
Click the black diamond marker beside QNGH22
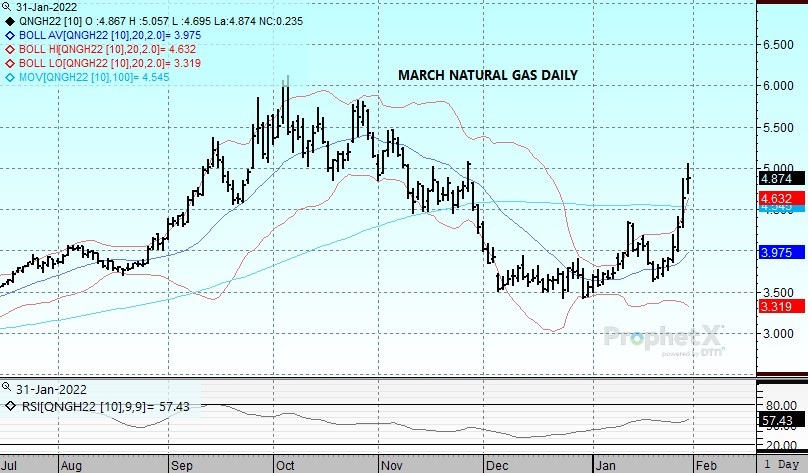click(9, 19)
